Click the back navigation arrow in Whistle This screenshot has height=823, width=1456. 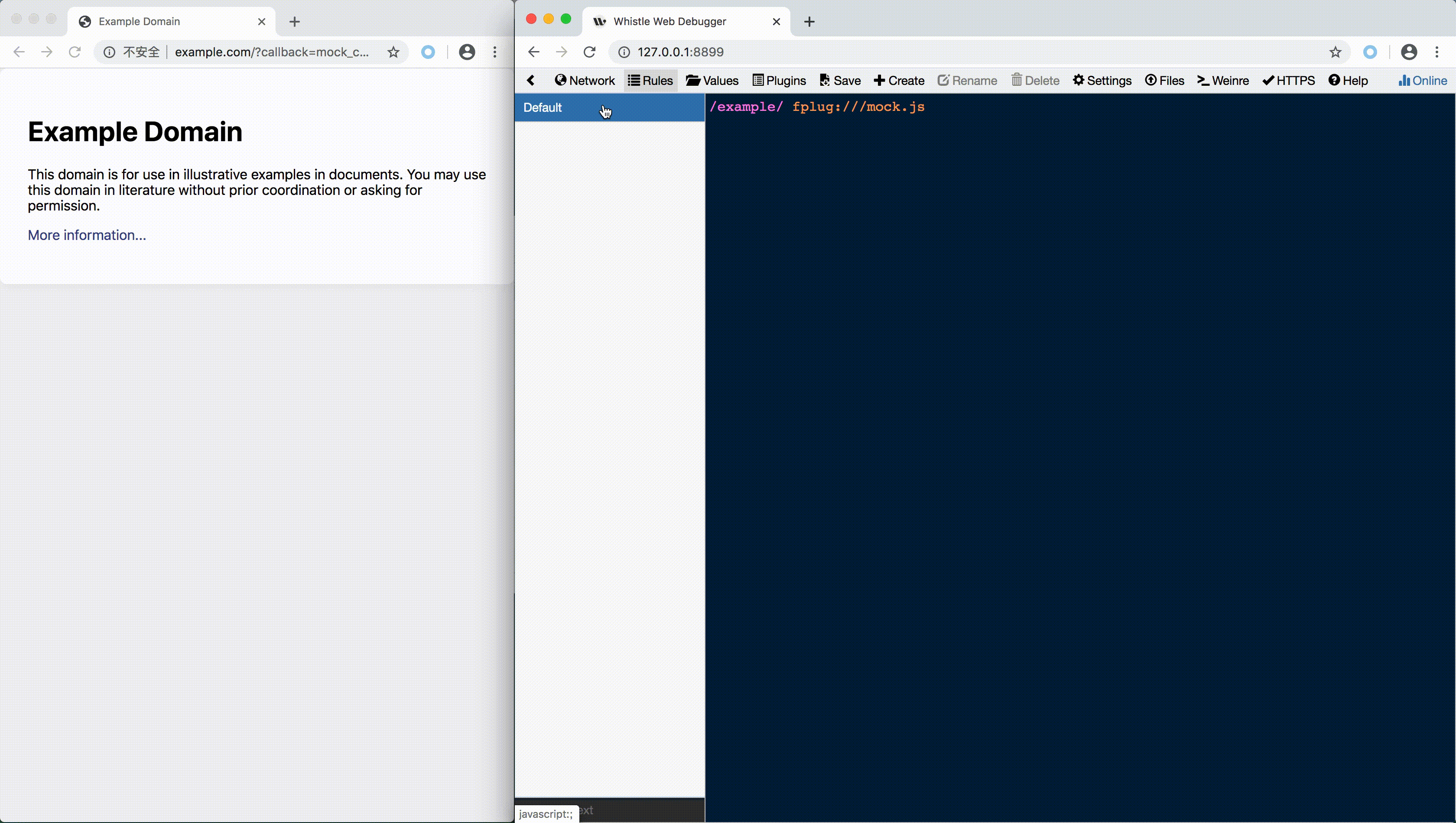[x=530, y=80]
